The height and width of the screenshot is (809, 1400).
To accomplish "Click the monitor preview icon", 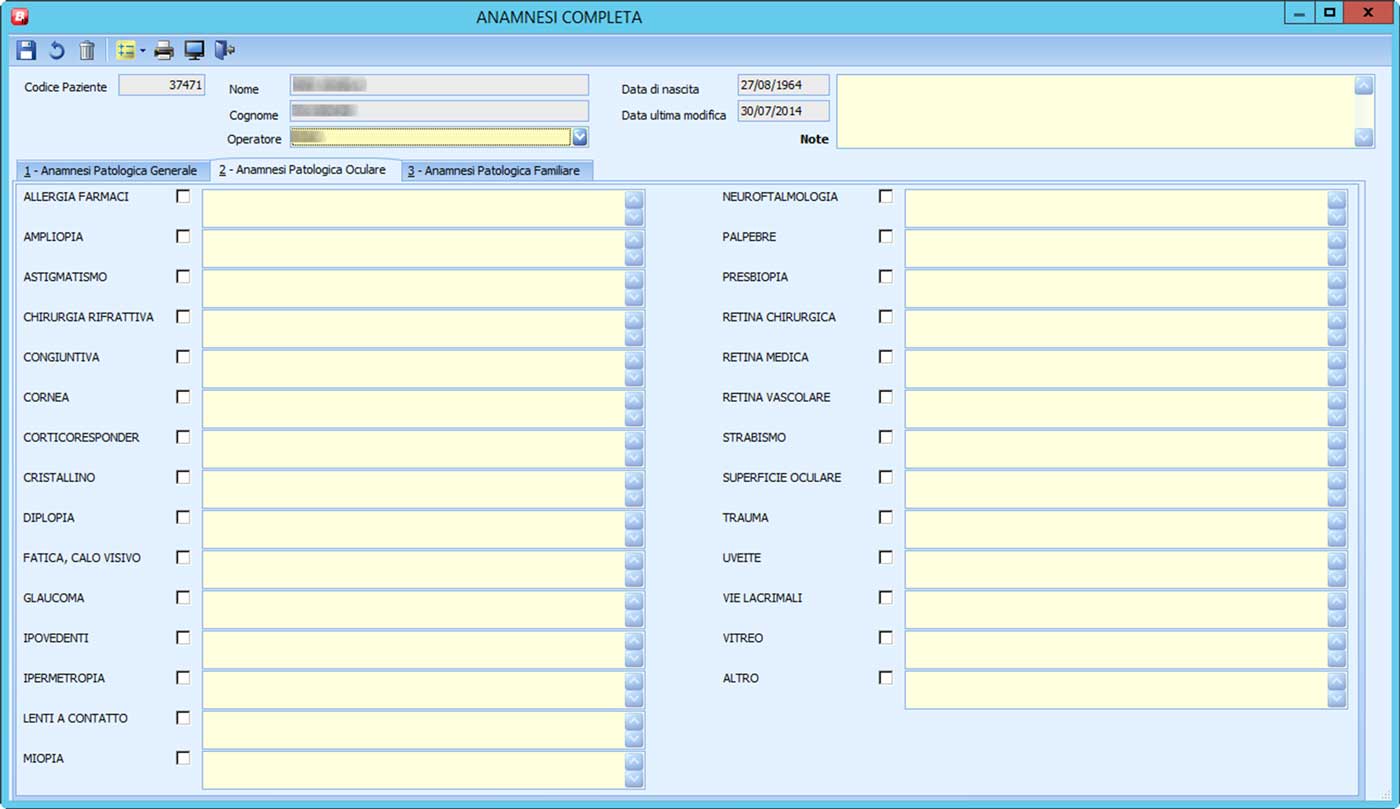I will click(194, 50).
